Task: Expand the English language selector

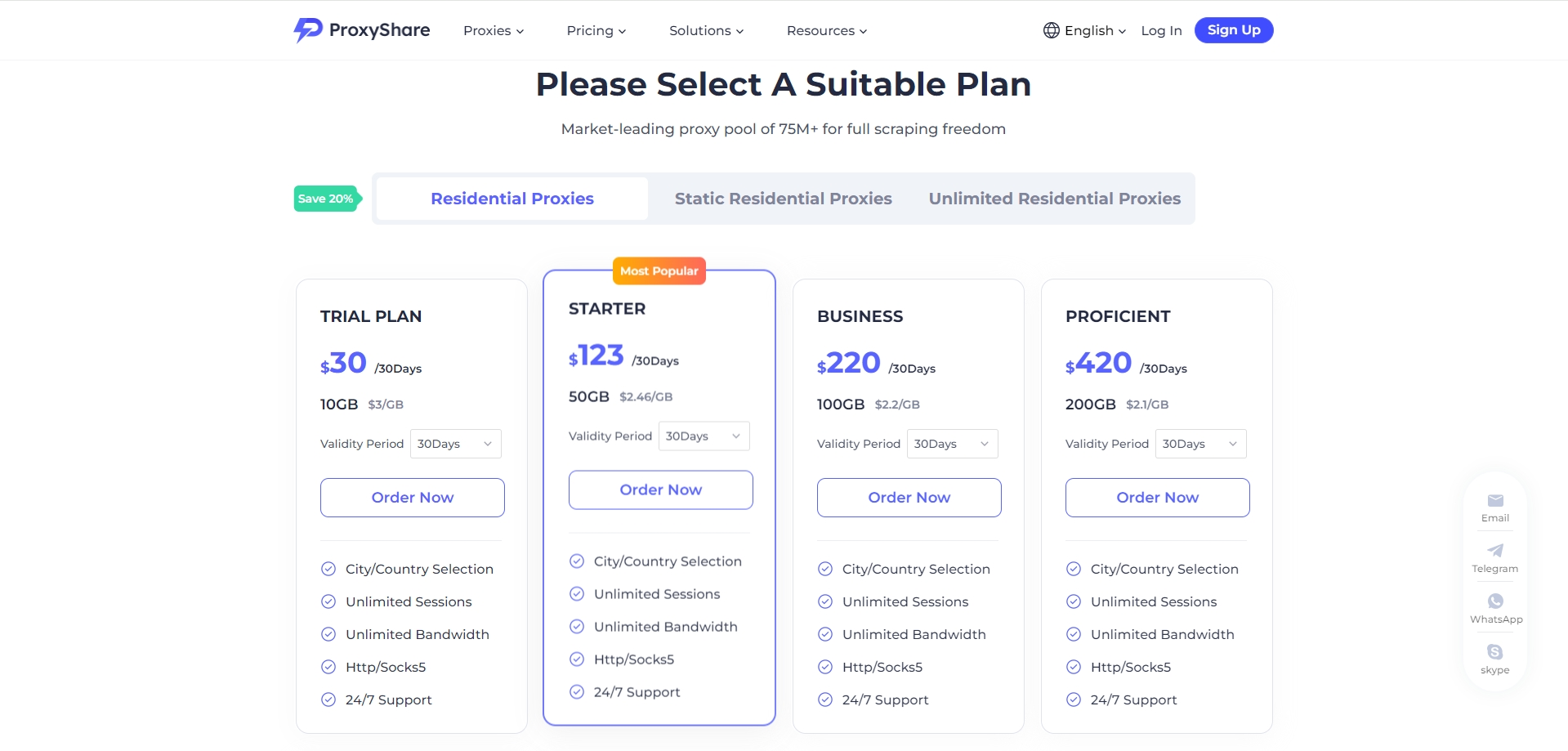Action: (1095, 30)
